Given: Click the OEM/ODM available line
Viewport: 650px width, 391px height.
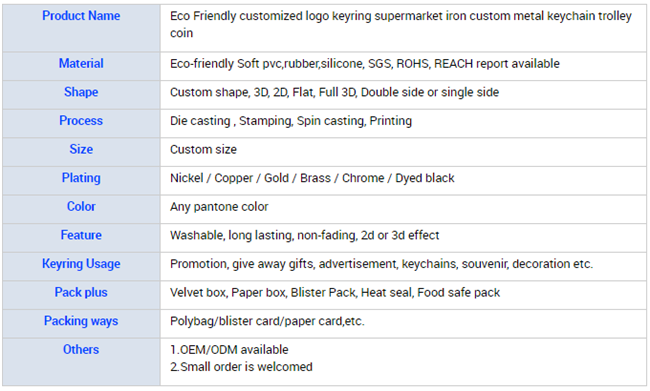Looking at the screenshot, I should point(229,350).
